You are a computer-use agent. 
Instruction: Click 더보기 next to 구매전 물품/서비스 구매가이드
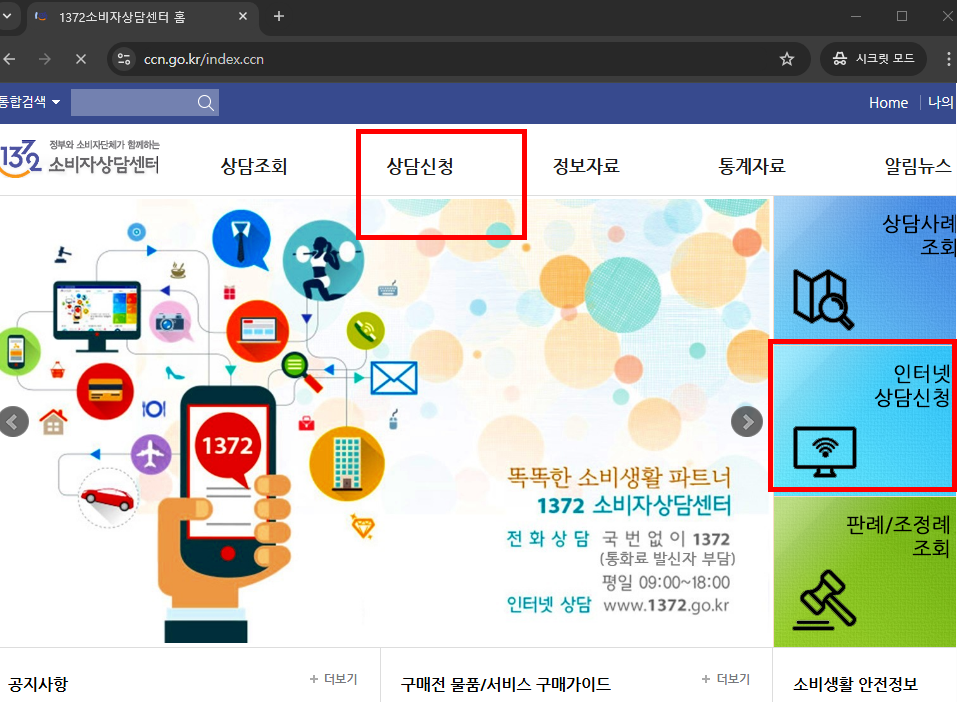726,679
